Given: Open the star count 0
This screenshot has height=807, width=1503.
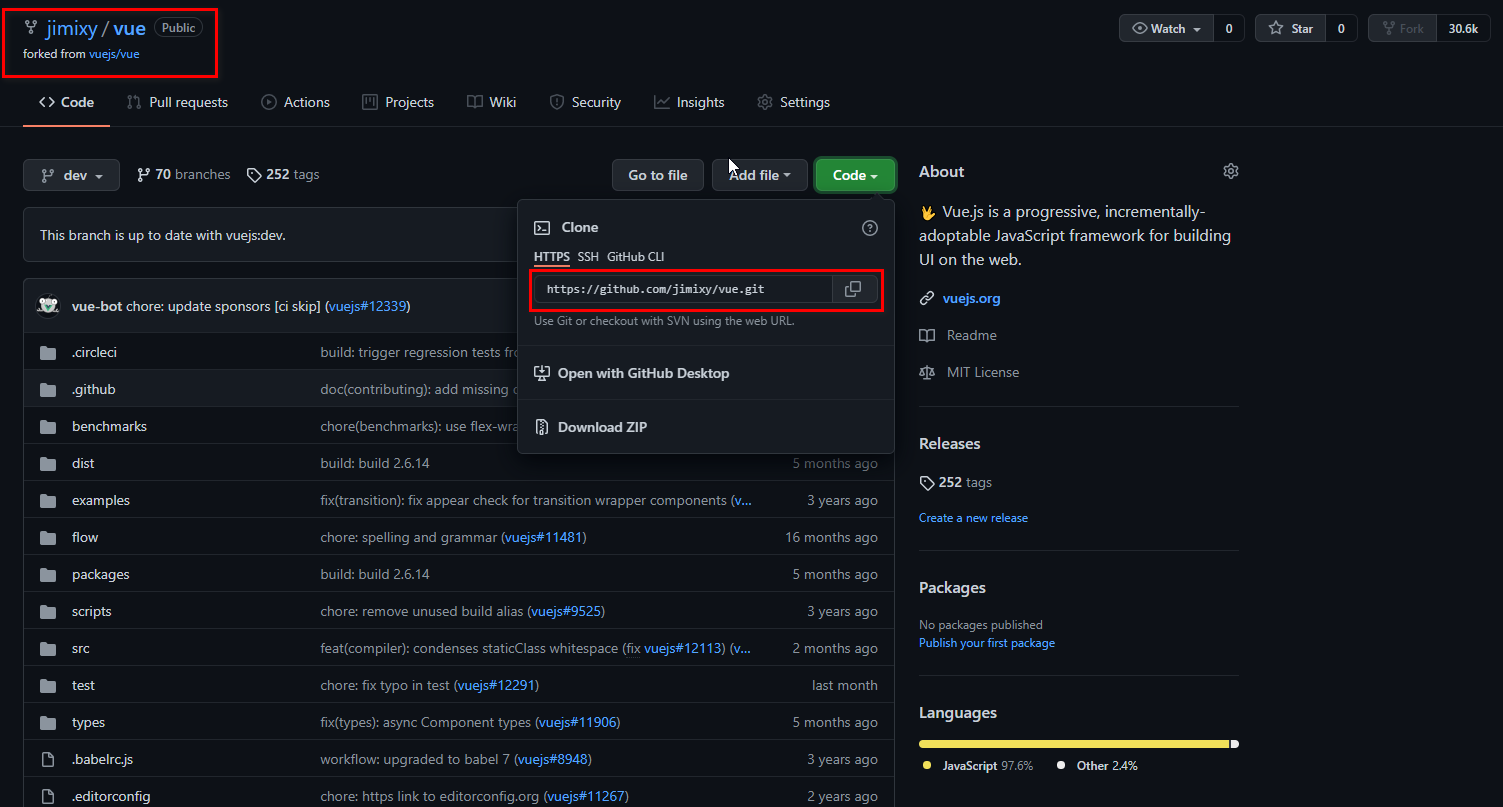Looking at the screenshot, I should pos(1341,28).
